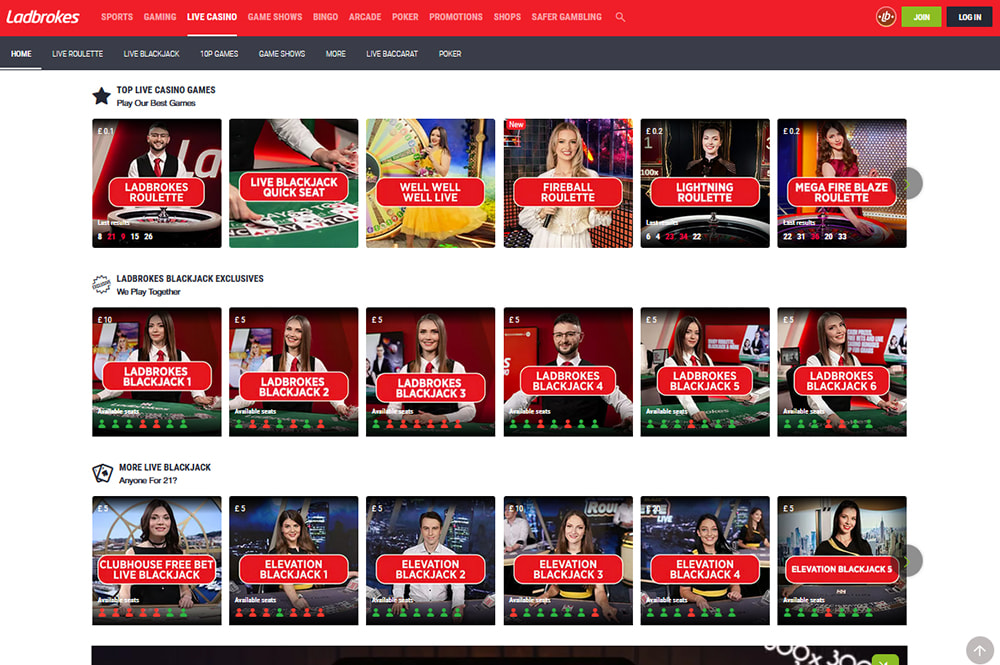The image size is (1000, 665).
Task: Open the Ladbrokes Blackjack 1 table
Action: click(x=157, y=372)
